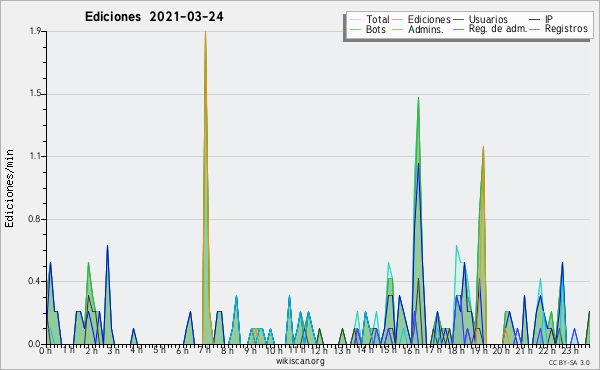Click the '16 h' x-axis label
600x370 pixels.
click(411, 350)
